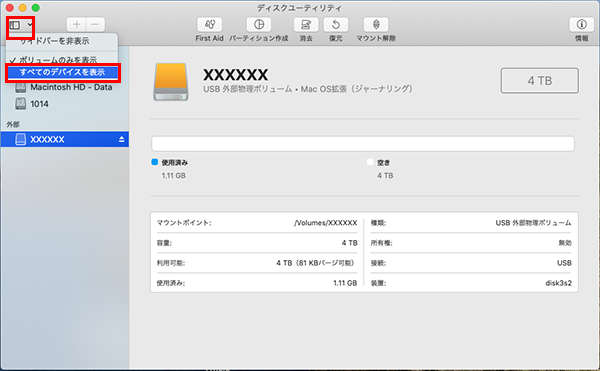Screen dimensions: 600x371
Task: Click the /Volumes/XXXXXX mount point value
Action: coord(326,223)
